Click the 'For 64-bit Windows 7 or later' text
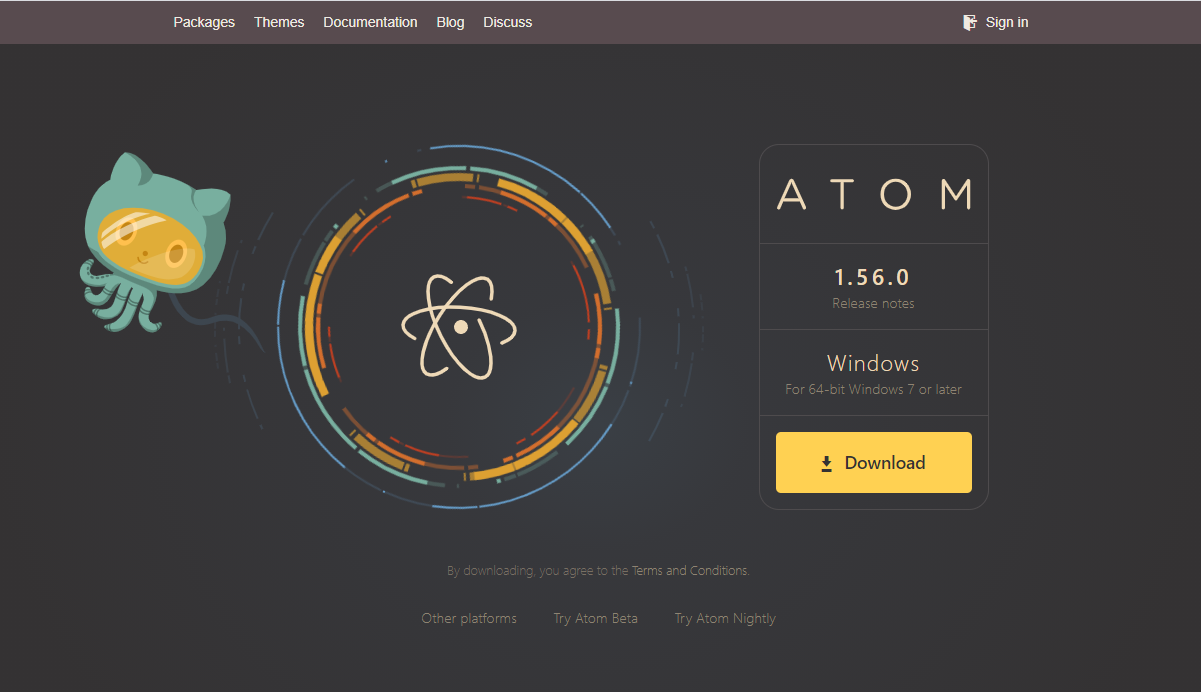 (x=873, y=389)
